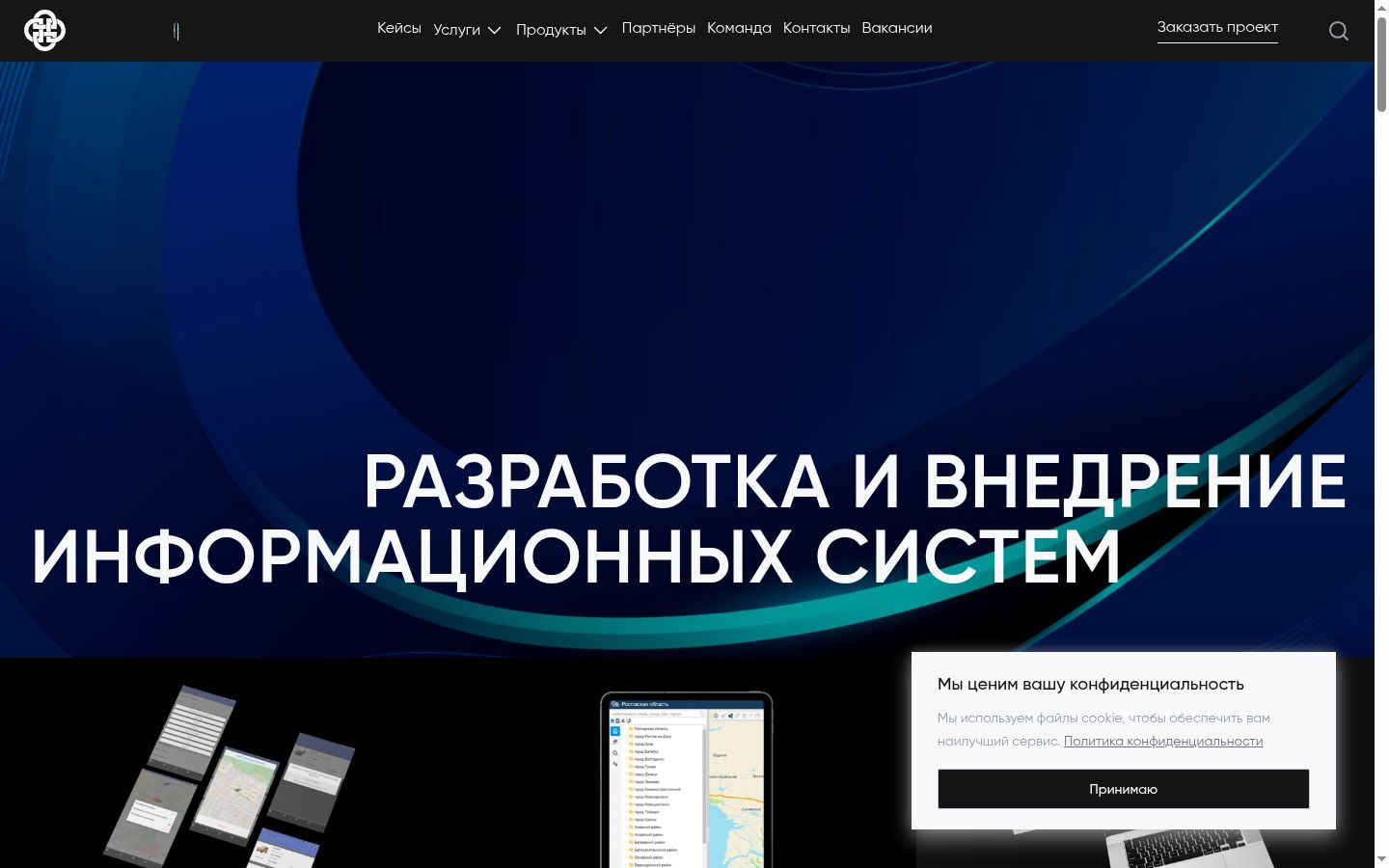Expand the Услуги dropdown chevron

coord(495,31)
